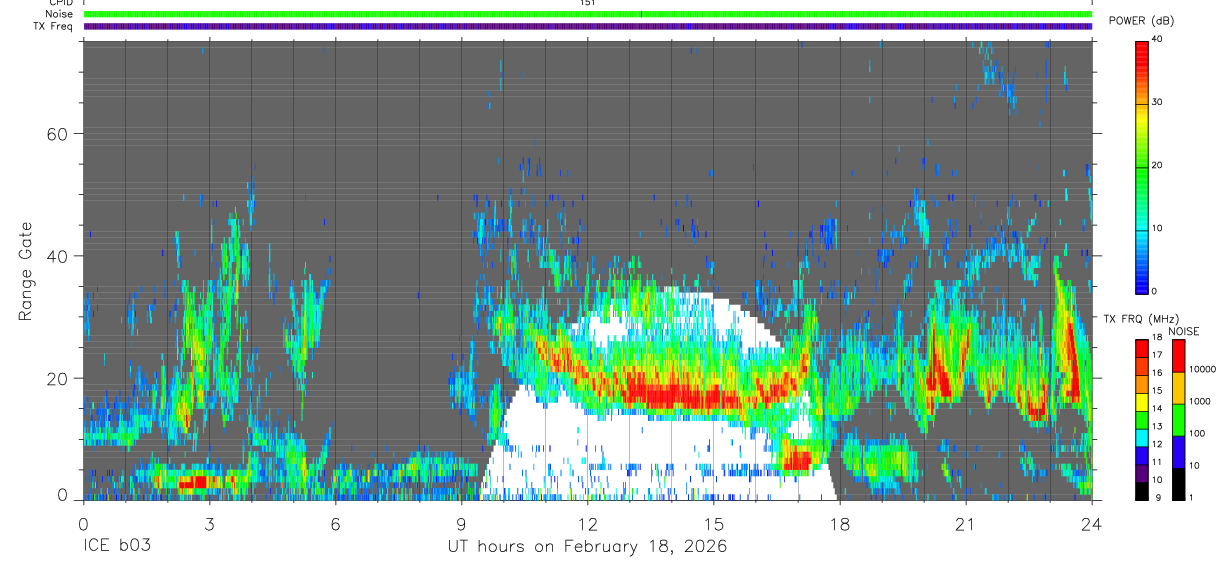Click the NOISE legend title
Screen dimensions: 1228x567
point(1184,331)
